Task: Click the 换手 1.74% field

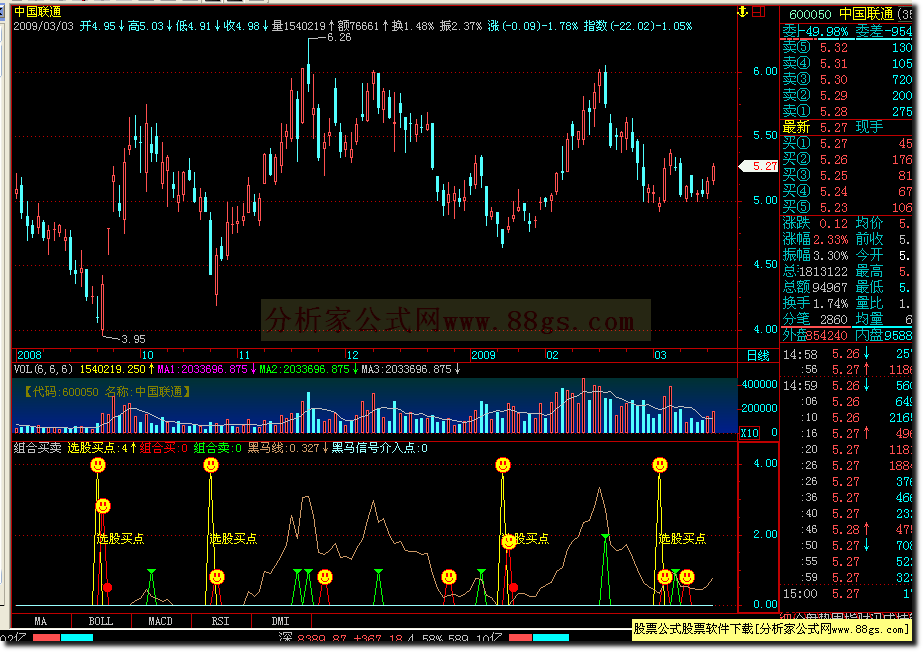Action: (x=815, y=304)
